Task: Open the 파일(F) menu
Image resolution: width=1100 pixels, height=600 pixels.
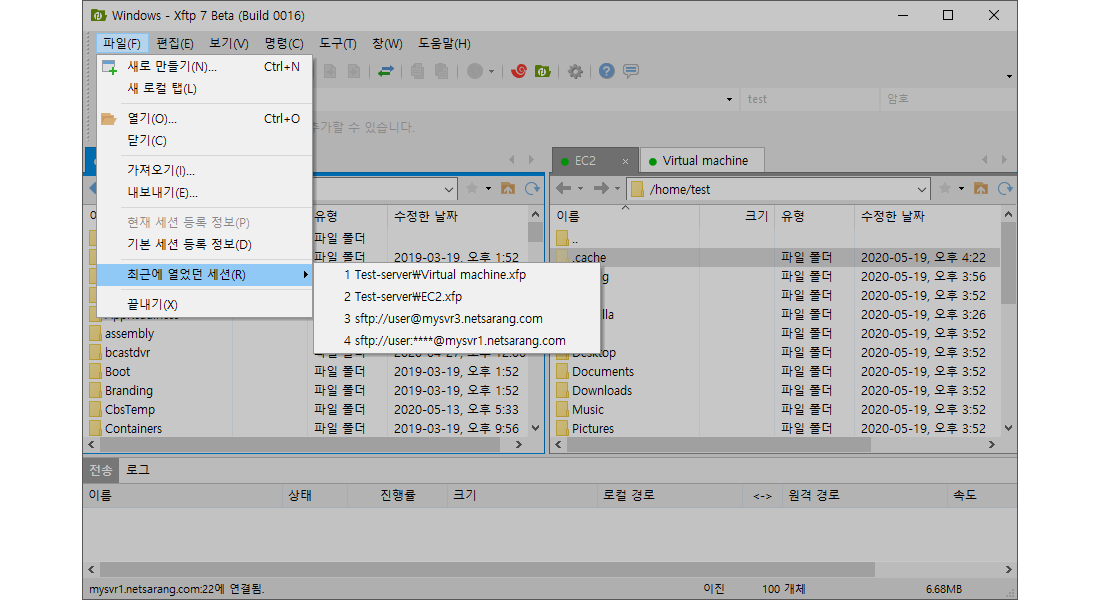Action: pos(122,44)
